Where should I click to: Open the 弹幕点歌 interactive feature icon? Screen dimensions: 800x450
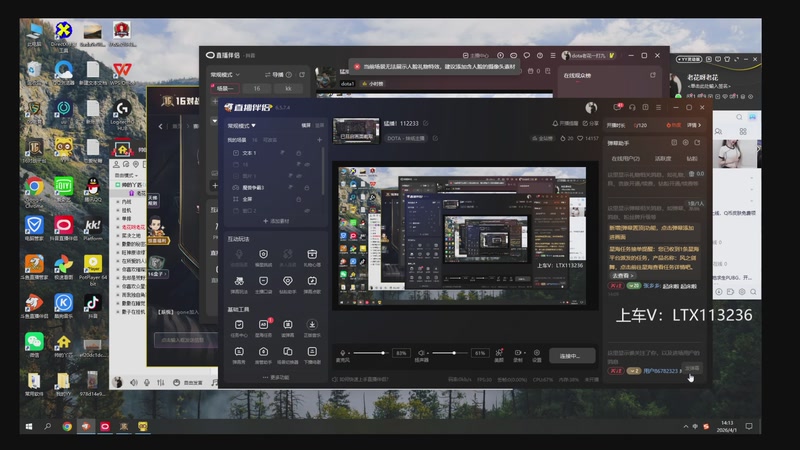pos(312,281)
